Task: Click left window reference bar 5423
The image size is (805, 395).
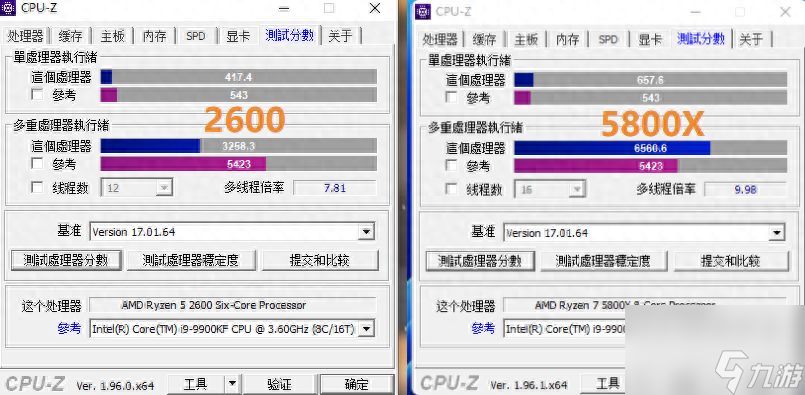Action: (239, 164)
